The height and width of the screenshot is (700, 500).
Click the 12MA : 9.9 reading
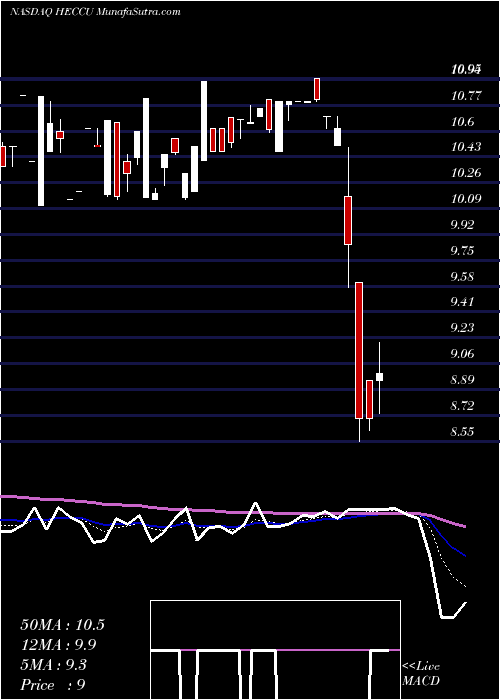coord(58,645)
